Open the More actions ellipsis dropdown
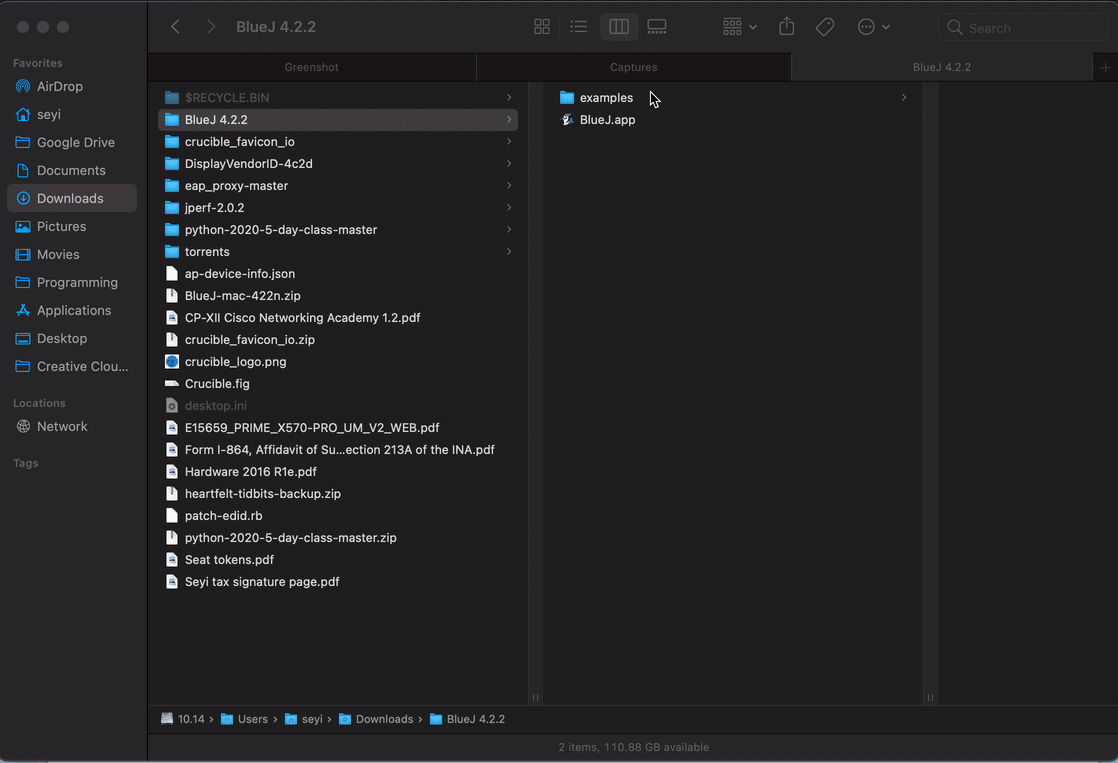Screen dimensions: 1118x763 (x=873, y=27)
